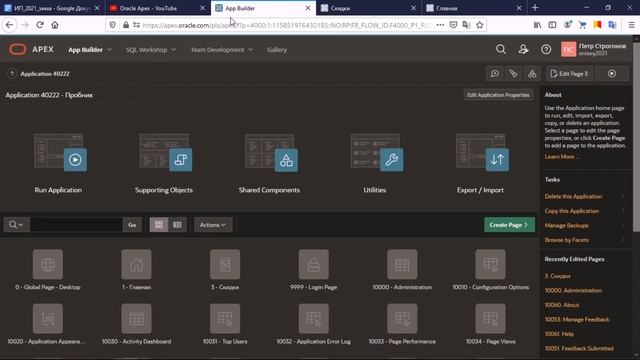Open Export / Import

(482, 152)
